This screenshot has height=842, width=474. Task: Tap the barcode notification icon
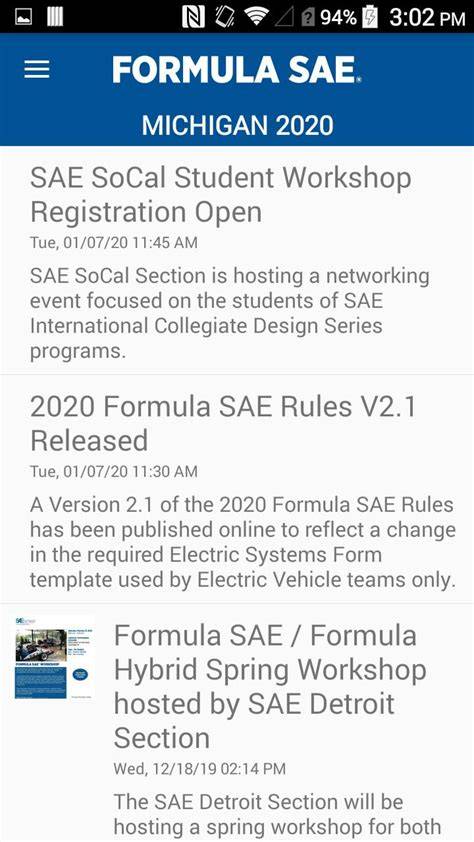pos(55,17)
